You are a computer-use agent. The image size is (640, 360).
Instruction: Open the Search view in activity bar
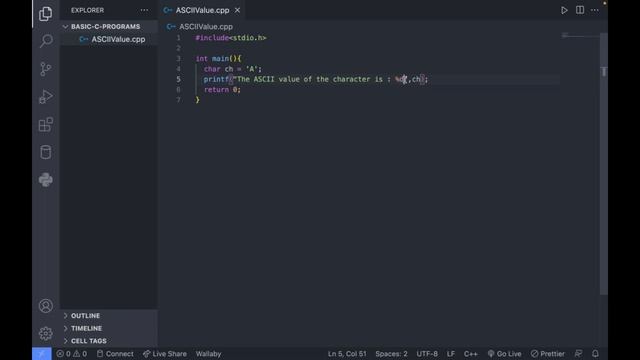pos(46,41)
